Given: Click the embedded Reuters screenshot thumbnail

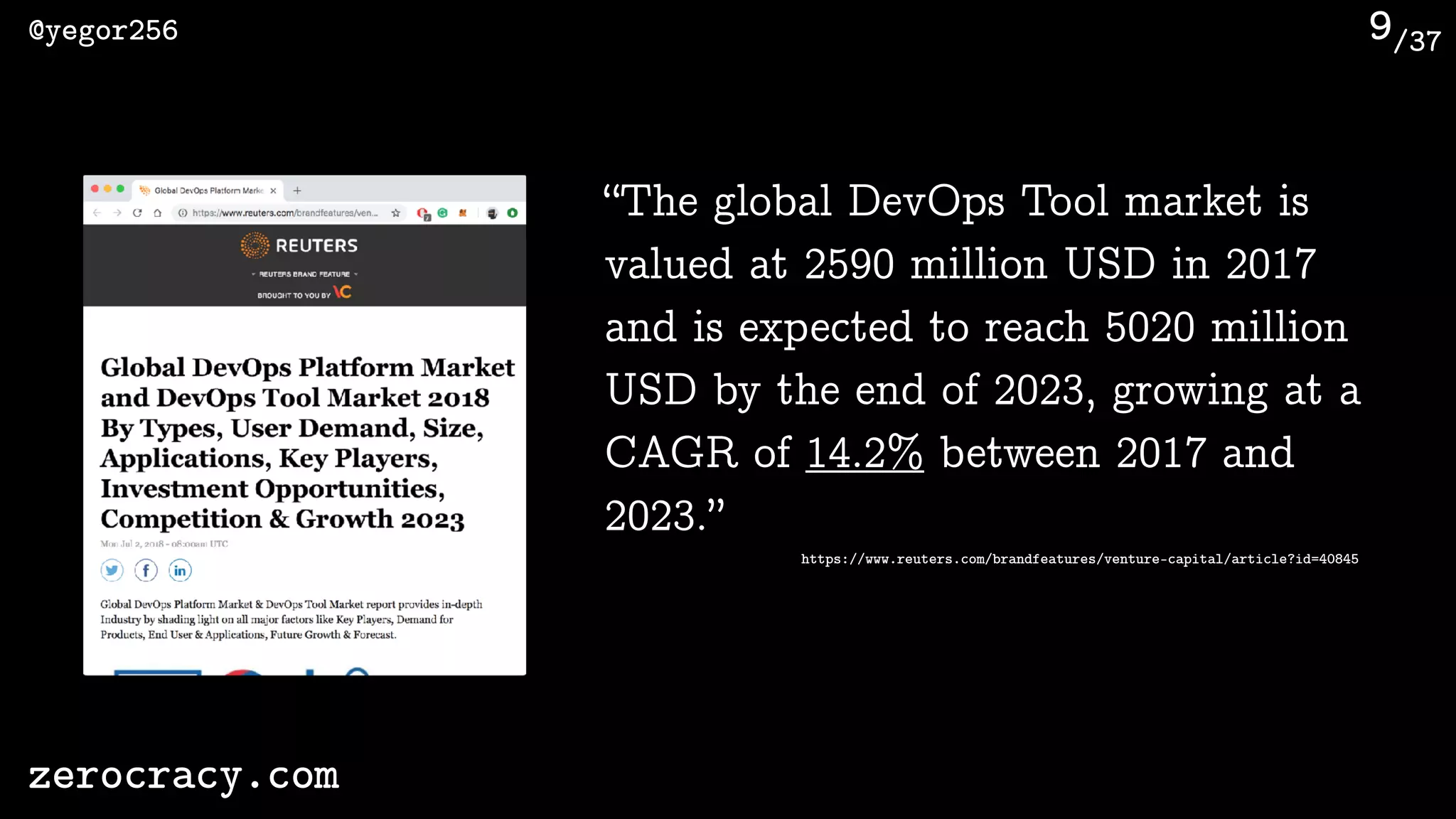Looking at the screenshot, I should 304,425.
